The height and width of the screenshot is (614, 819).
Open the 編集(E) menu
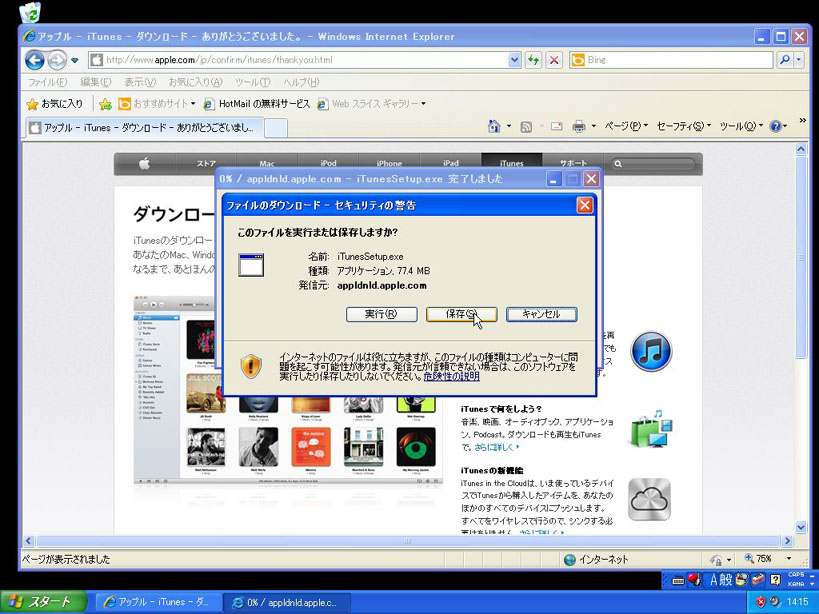pyautogui.click(x=96, y=82)
